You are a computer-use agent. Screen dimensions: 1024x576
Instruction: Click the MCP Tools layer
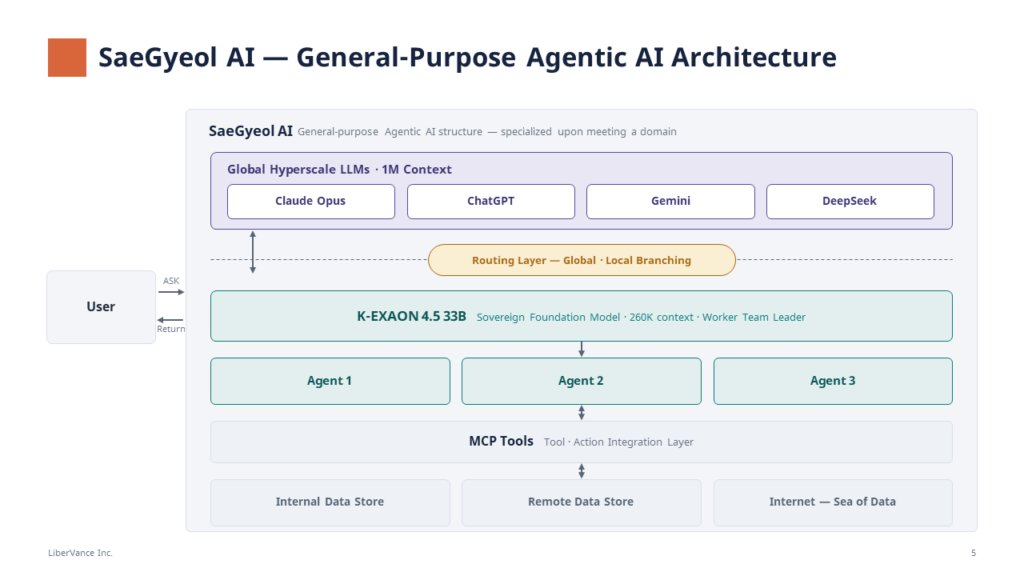[x=581, y=442]
